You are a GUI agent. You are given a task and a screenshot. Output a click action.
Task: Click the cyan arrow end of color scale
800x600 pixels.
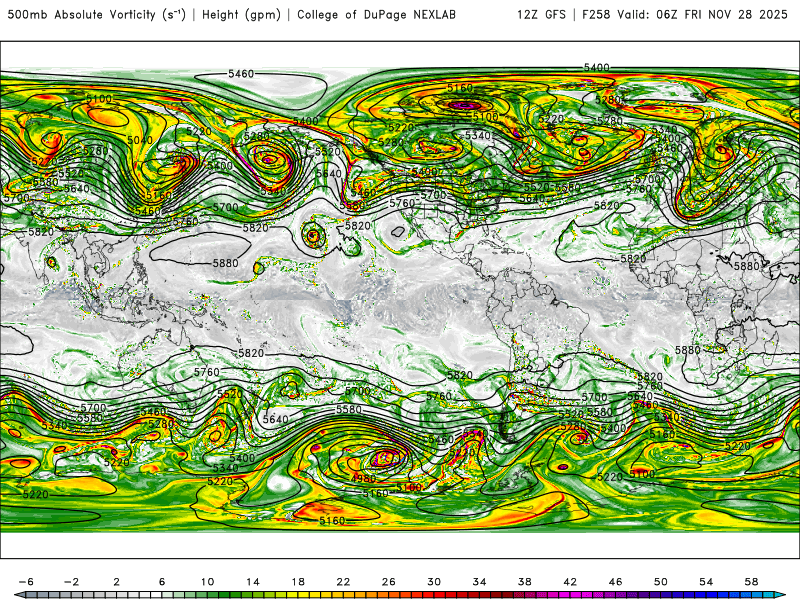pos(779,595)
